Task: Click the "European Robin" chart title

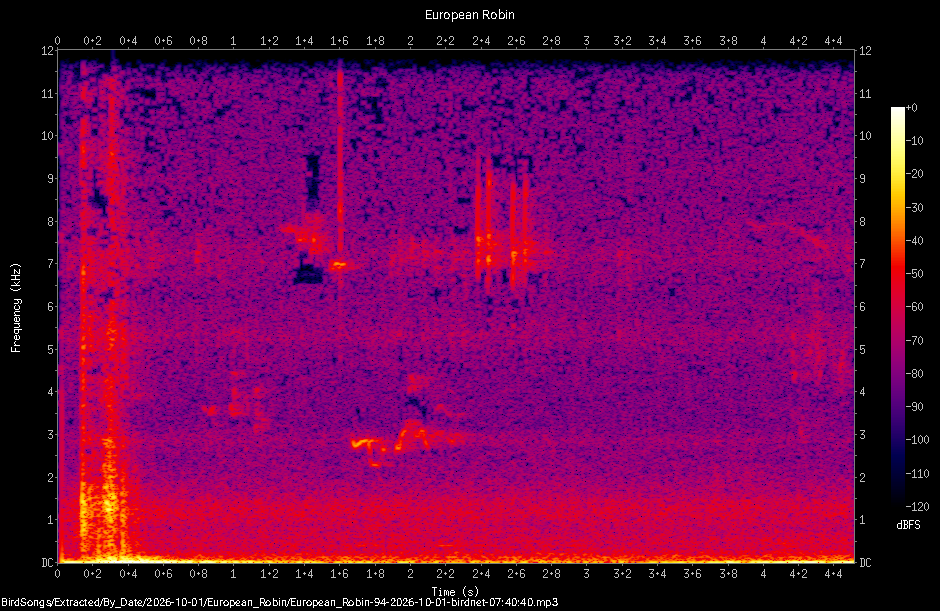Action: click(469, 14)
